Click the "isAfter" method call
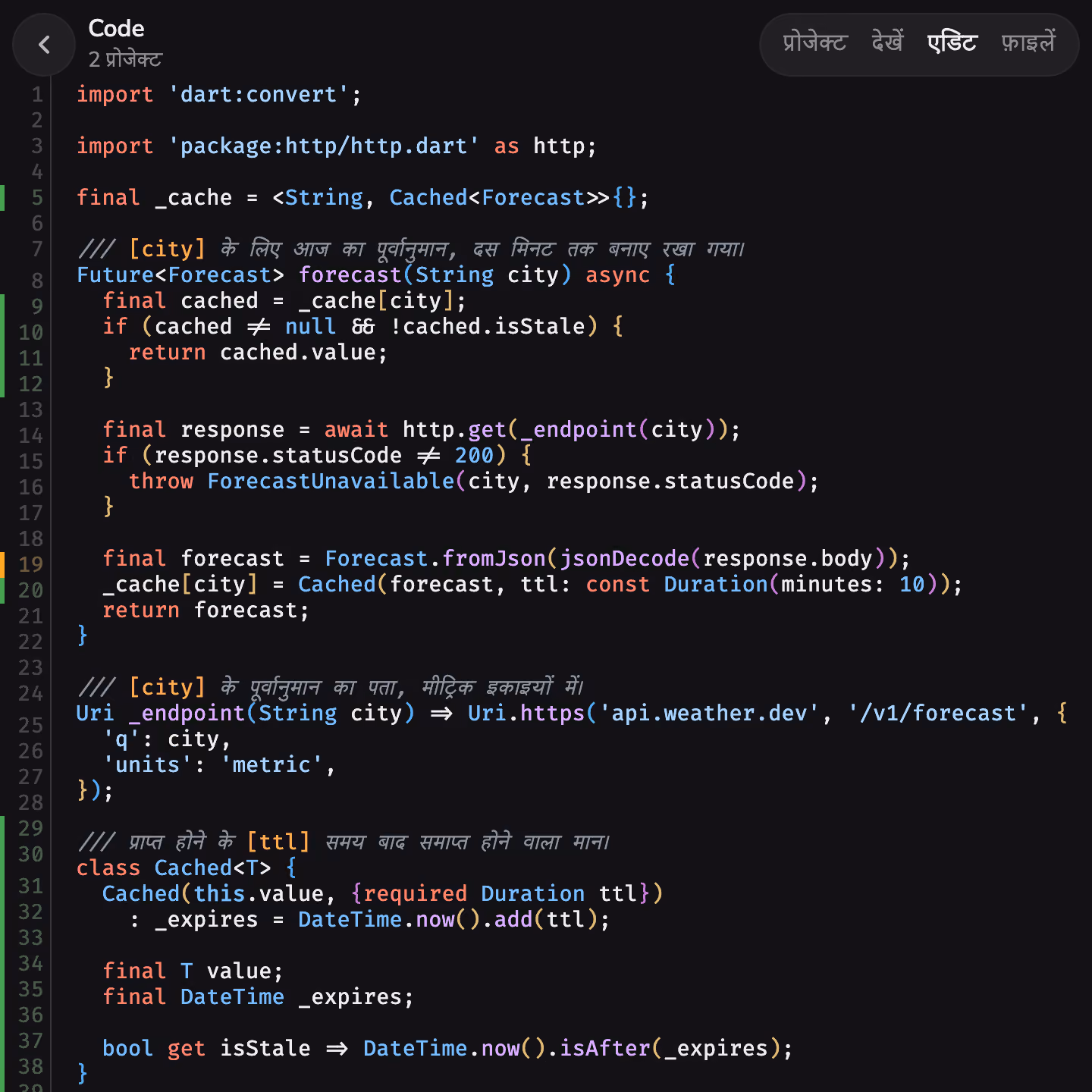Screen dimensions: 1092x1092 [604, 1049]
